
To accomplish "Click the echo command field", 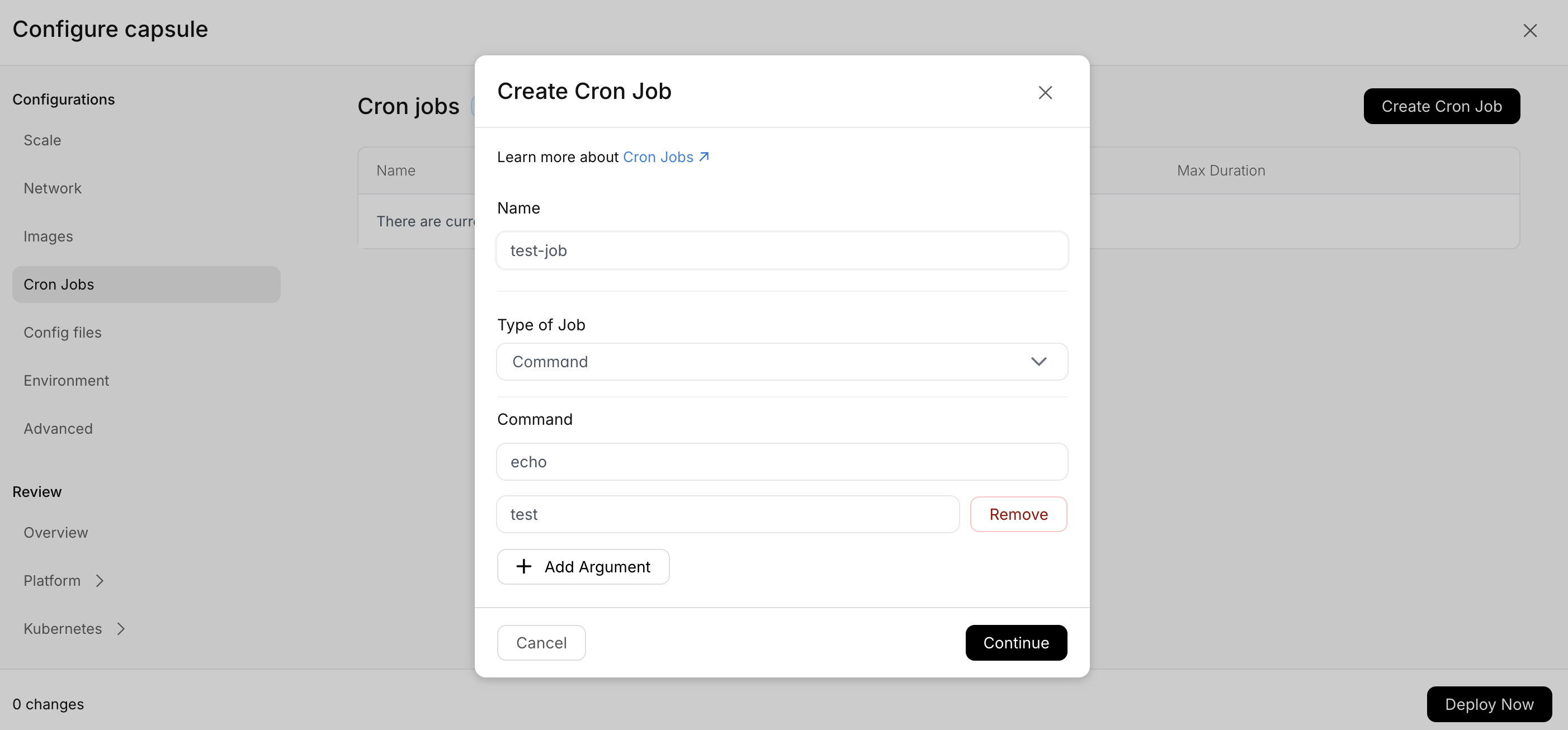I will (x=782, y=462).
